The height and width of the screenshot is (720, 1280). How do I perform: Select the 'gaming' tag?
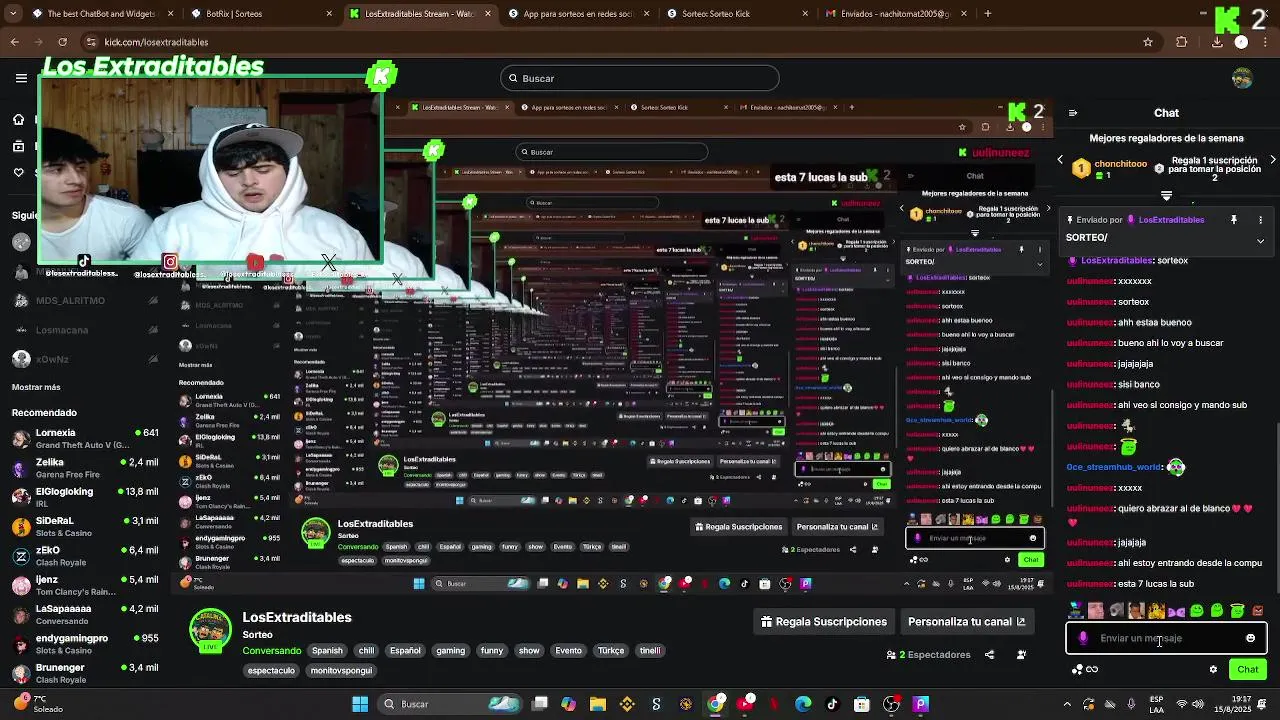450,651
